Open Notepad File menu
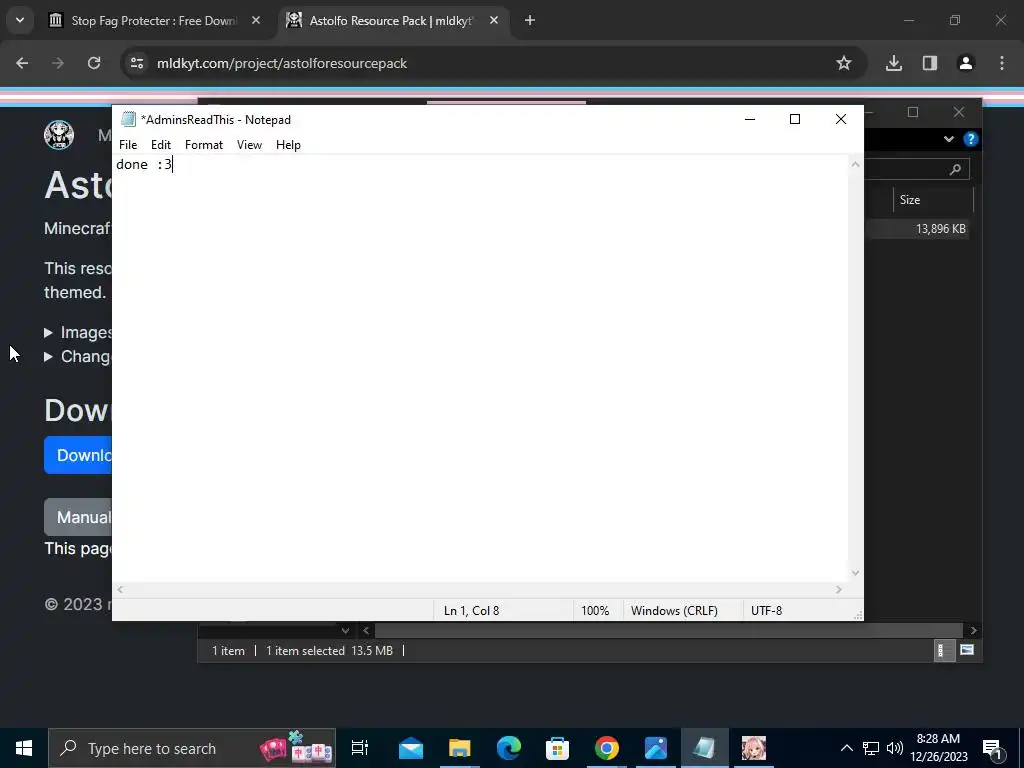 (128, 145)
